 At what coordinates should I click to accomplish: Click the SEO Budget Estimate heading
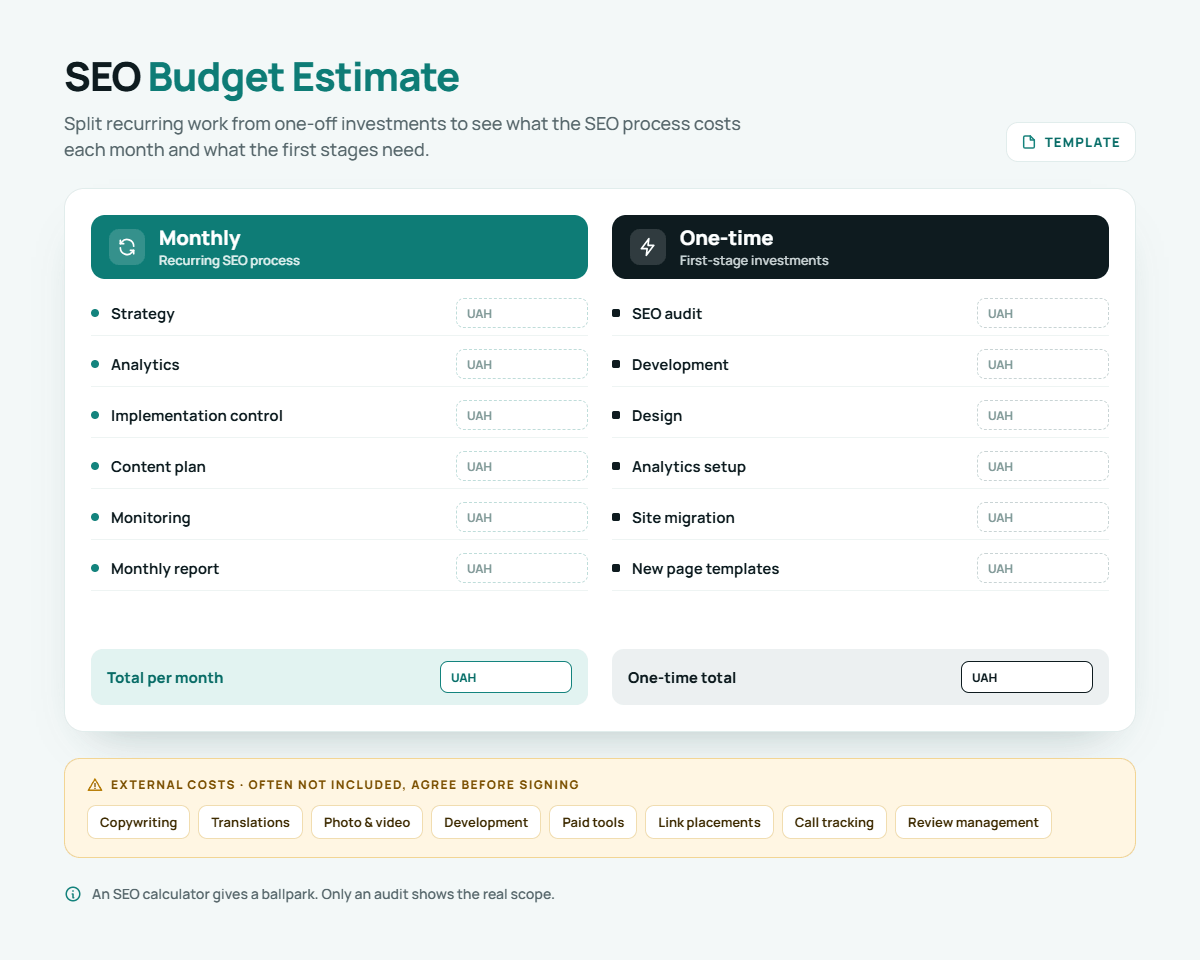pyautogui.click(x=262, y=77)
